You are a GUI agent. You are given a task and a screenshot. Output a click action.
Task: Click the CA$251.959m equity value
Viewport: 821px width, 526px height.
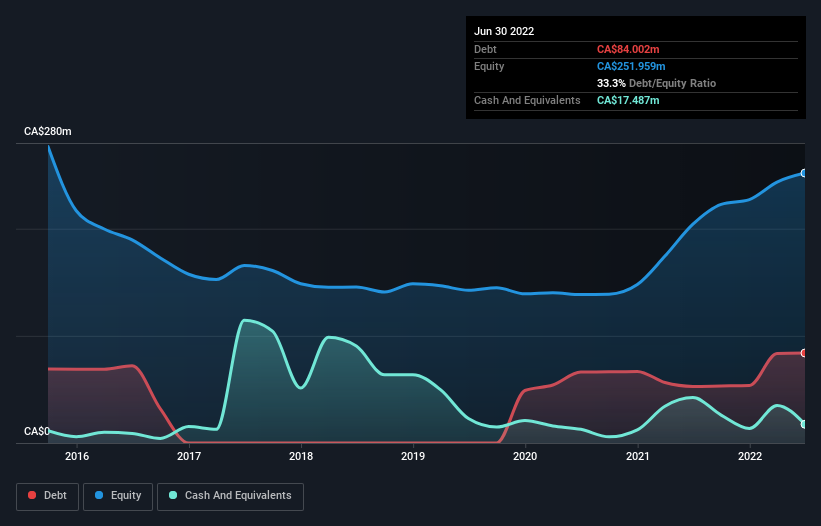tap(631, 66)
